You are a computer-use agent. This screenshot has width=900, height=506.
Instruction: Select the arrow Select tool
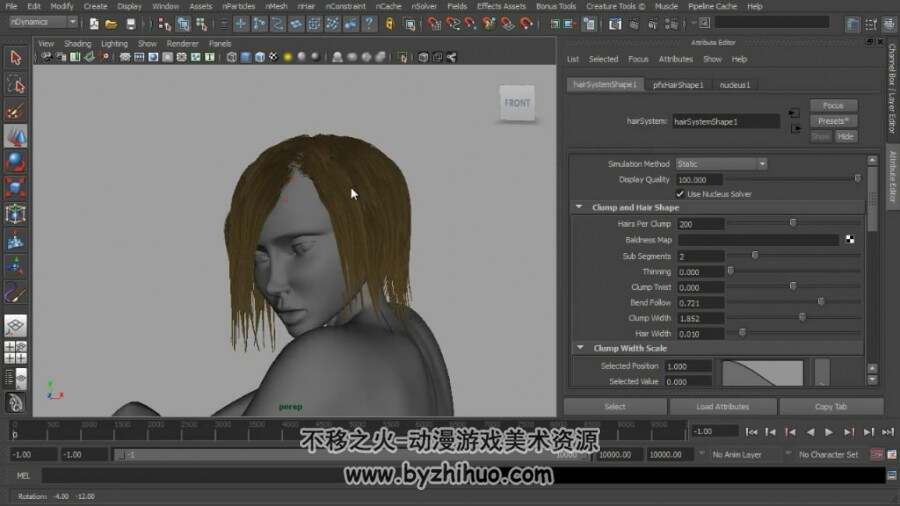(x=15, y=57)
